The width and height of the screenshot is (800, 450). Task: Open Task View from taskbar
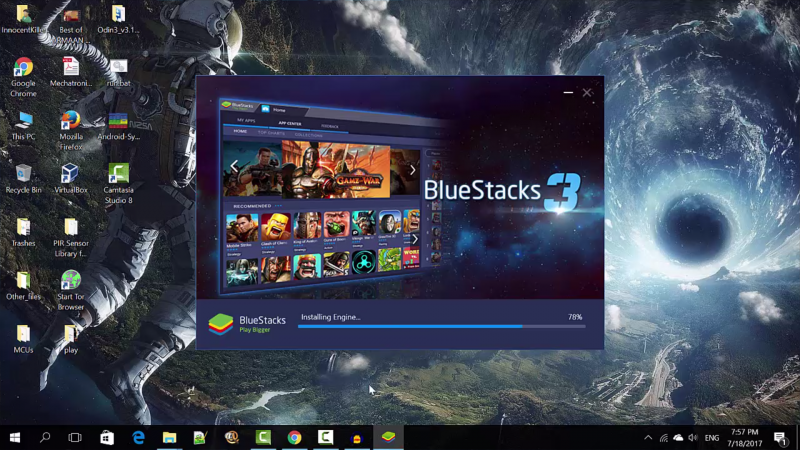click(x=75, y=438)
